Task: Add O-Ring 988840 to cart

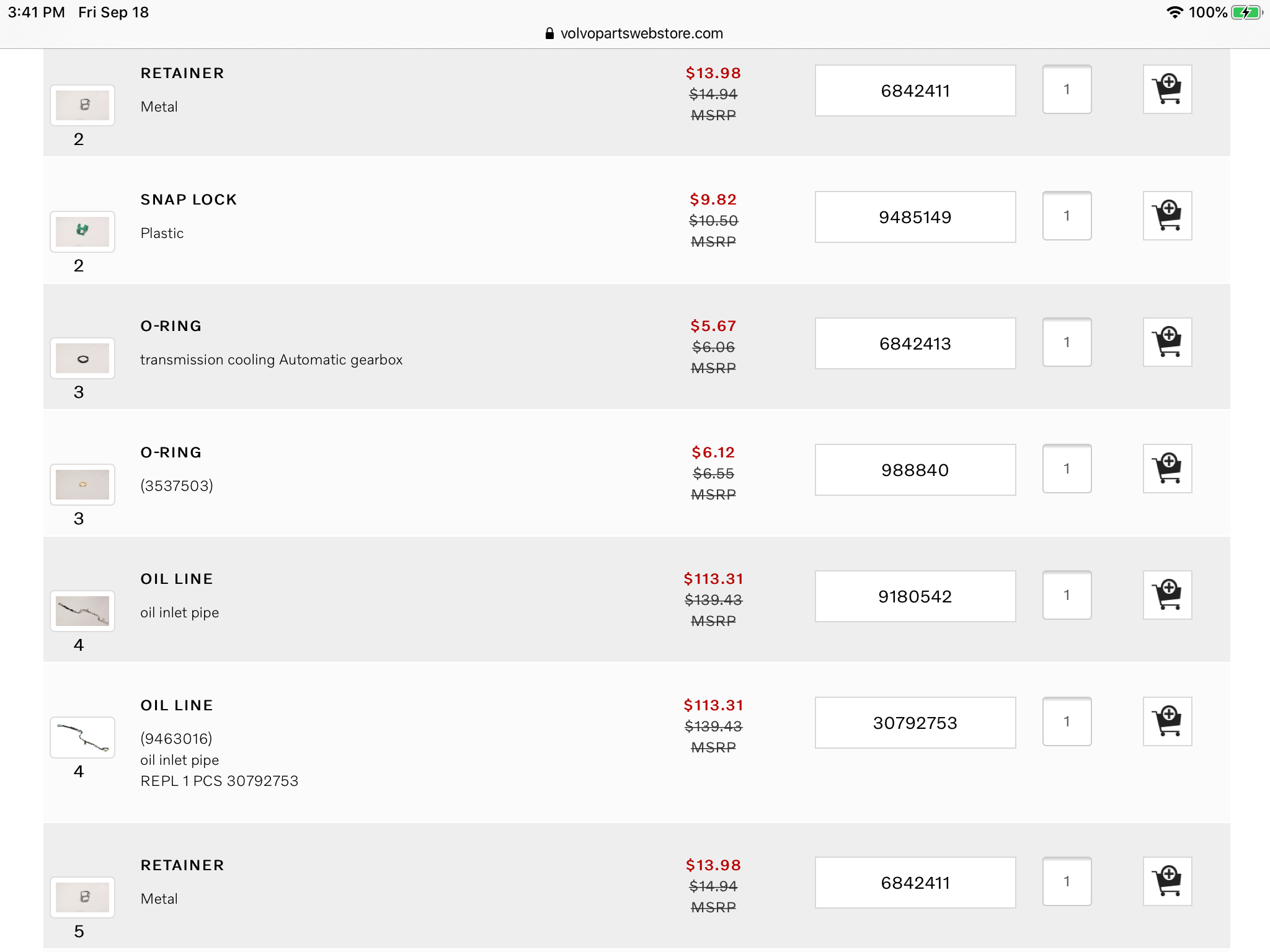Action: point(1167,469)
